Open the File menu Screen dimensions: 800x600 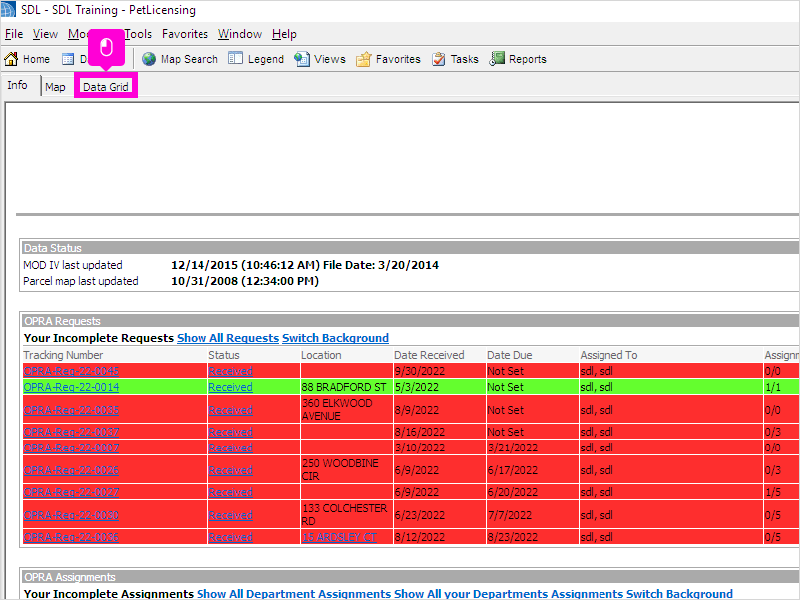14,34
